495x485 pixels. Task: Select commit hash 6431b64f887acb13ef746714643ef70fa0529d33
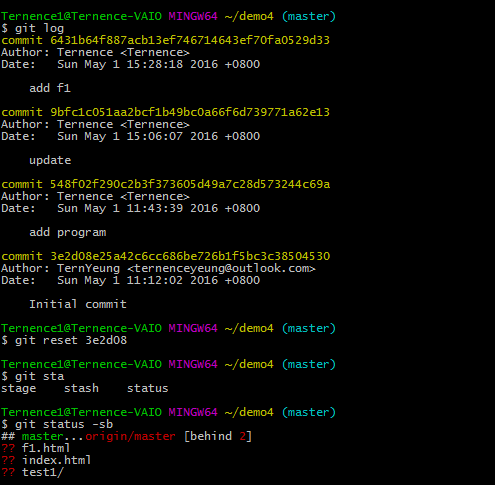tap(190, 40)
